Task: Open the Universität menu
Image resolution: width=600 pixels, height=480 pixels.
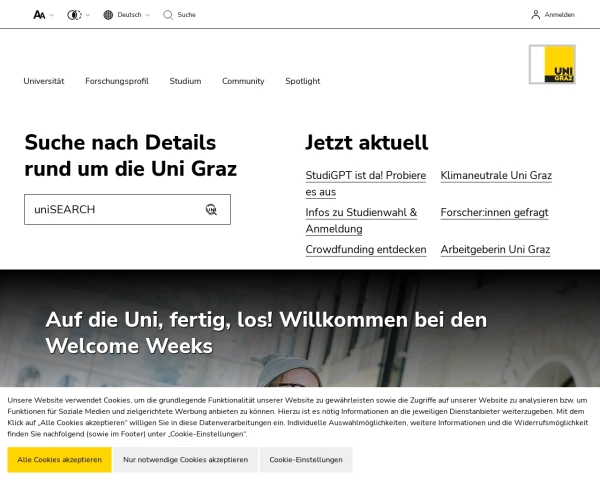Action: pyautogui.click(x=44, y=81)
